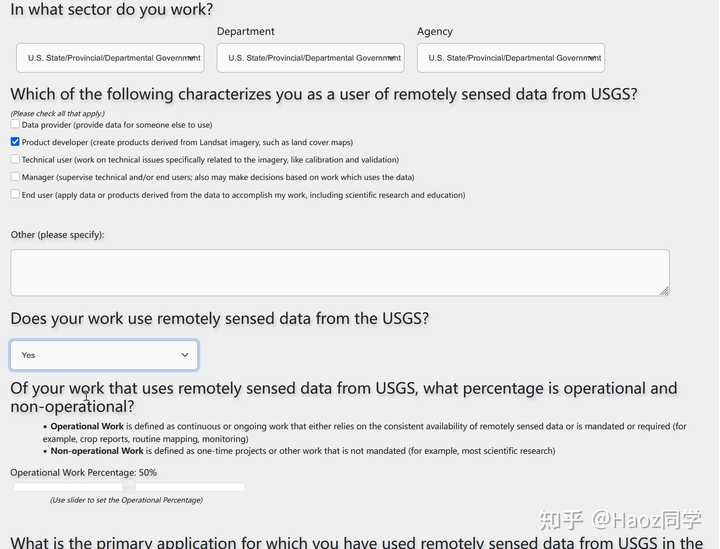Uncheck the Product developer checkbox
720x549 pixels.
(15, 142)
